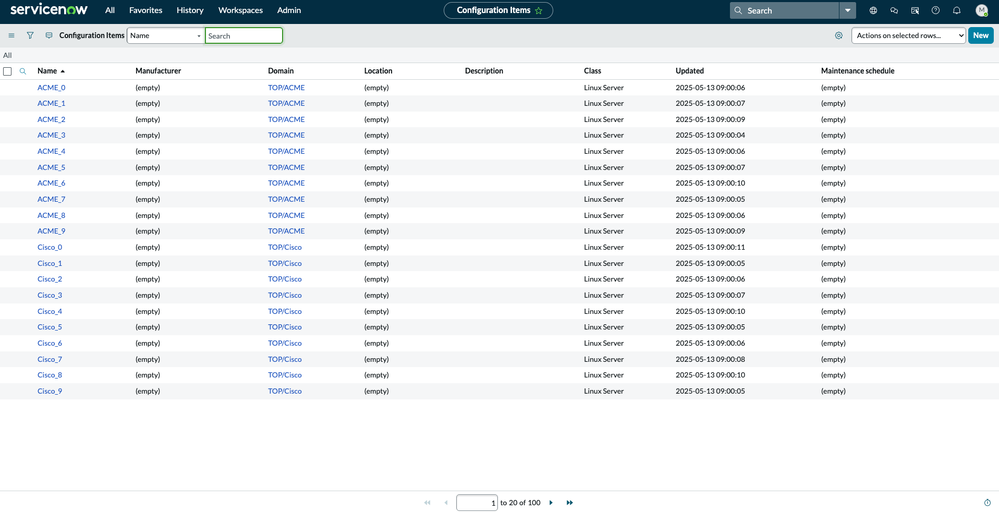Sort by Maintenance schedule column header
Image resolution: width=999 pixels, height=512 pixels.
858,71
